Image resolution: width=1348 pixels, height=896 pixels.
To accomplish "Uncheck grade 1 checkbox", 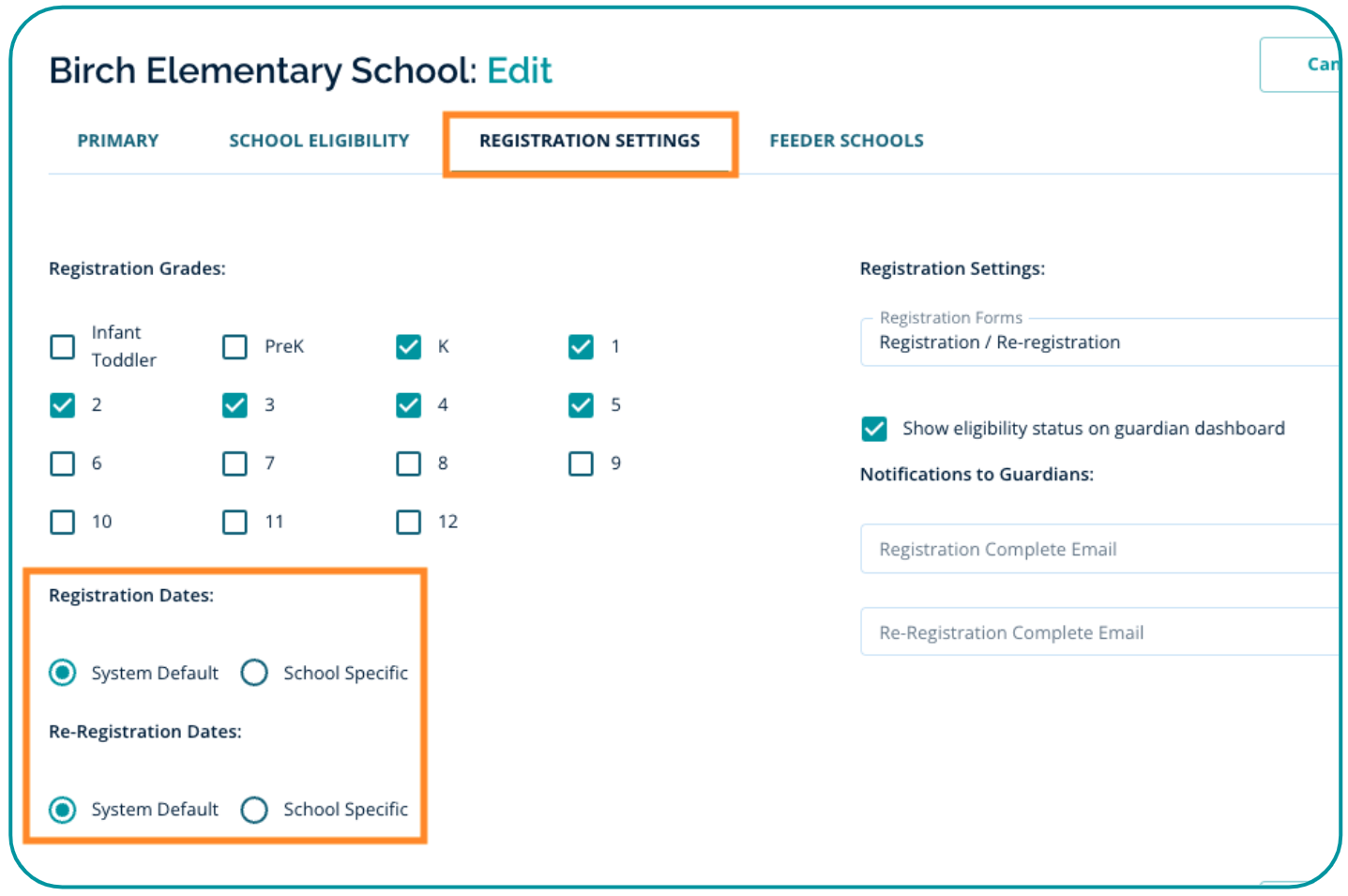I will pos(582,347).
